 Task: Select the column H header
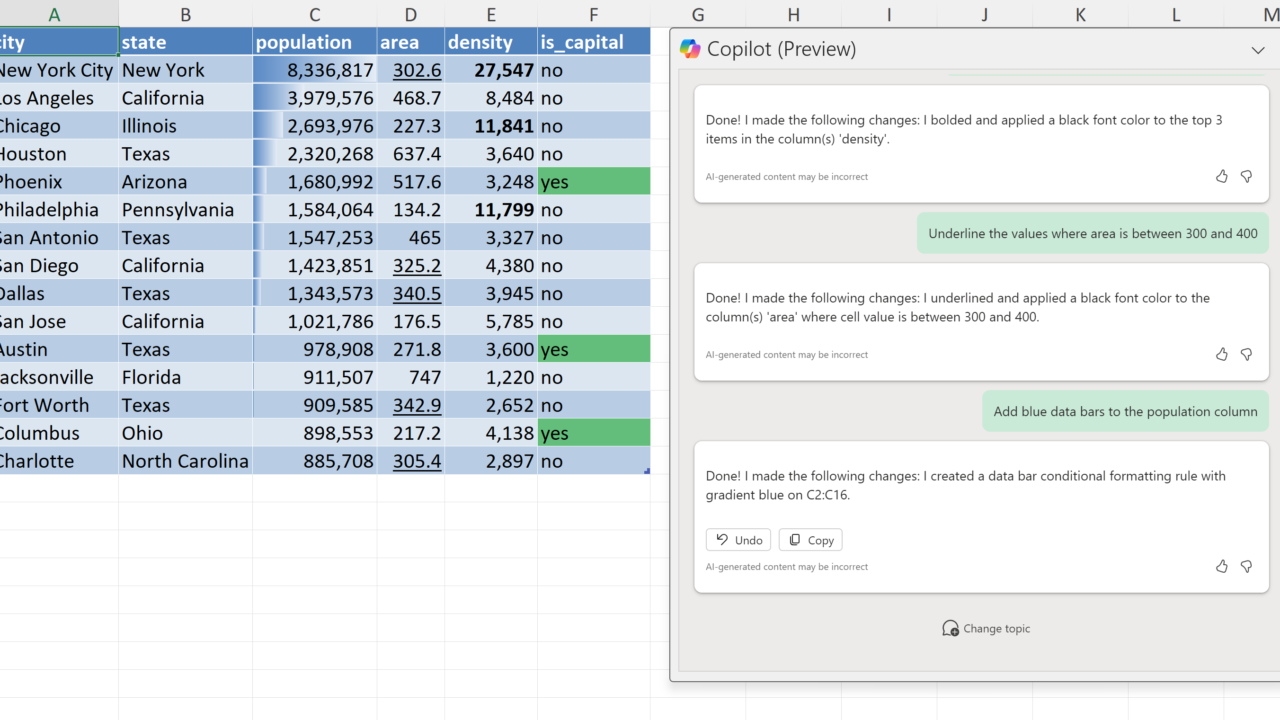tap(793, 14)
